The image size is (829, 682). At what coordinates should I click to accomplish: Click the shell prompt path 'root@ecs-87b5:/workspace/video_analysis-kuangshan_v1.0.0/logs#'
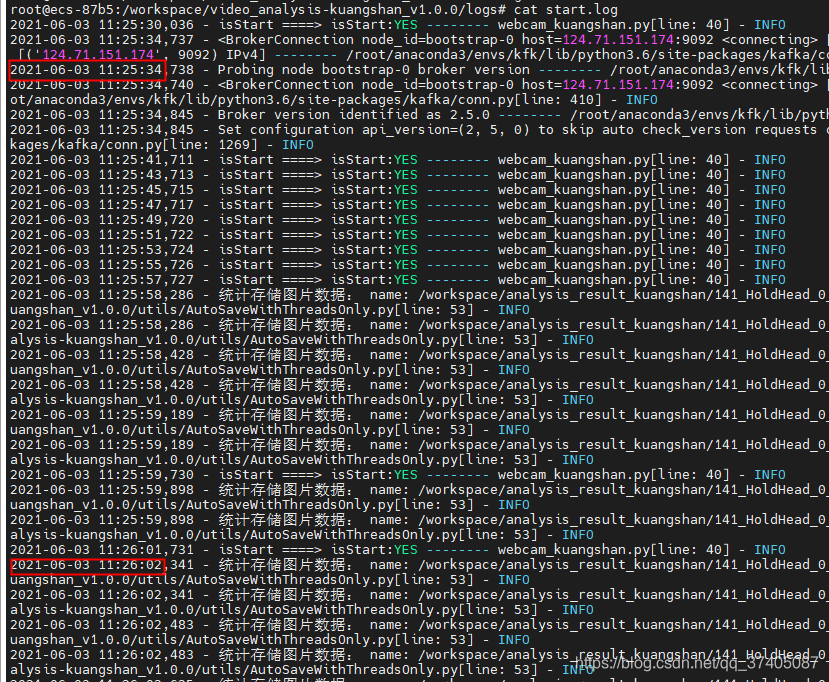tap(258, 10)
